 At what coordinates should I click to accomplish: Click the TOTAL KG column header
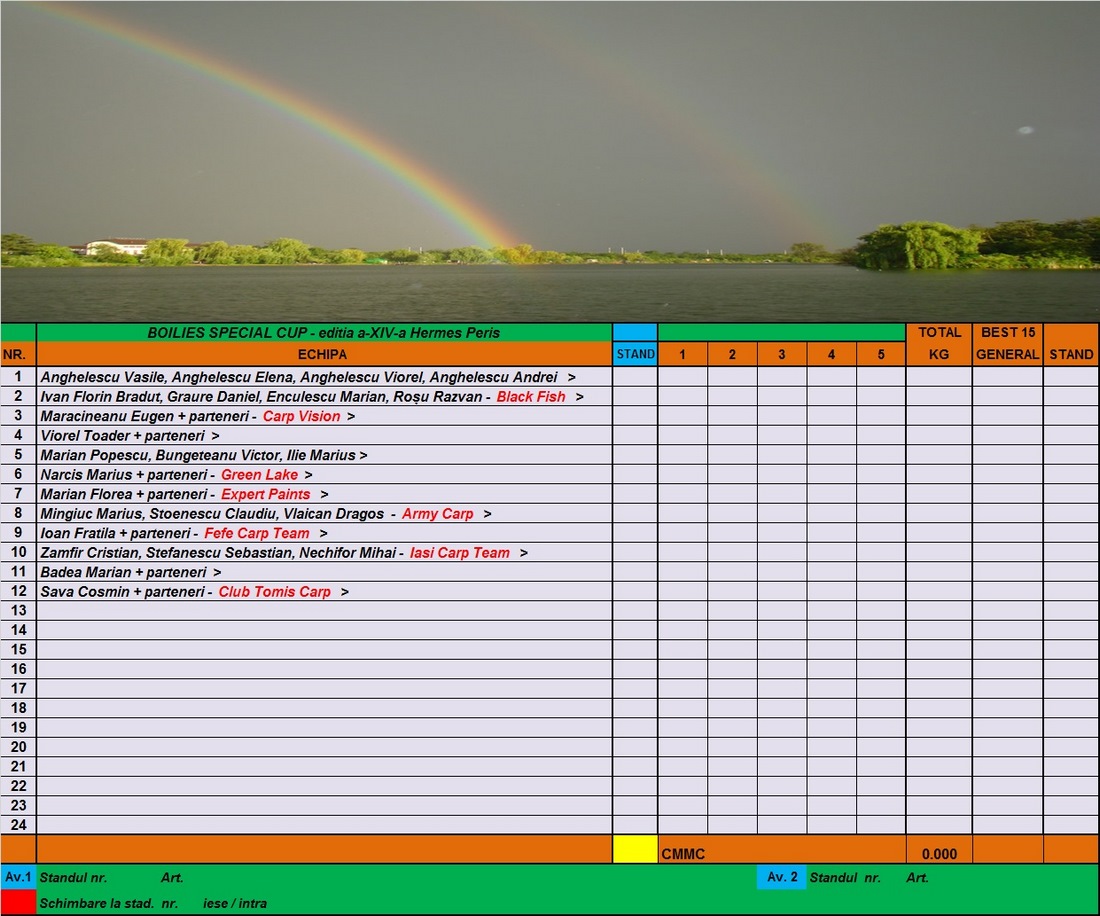click(939, 343)
